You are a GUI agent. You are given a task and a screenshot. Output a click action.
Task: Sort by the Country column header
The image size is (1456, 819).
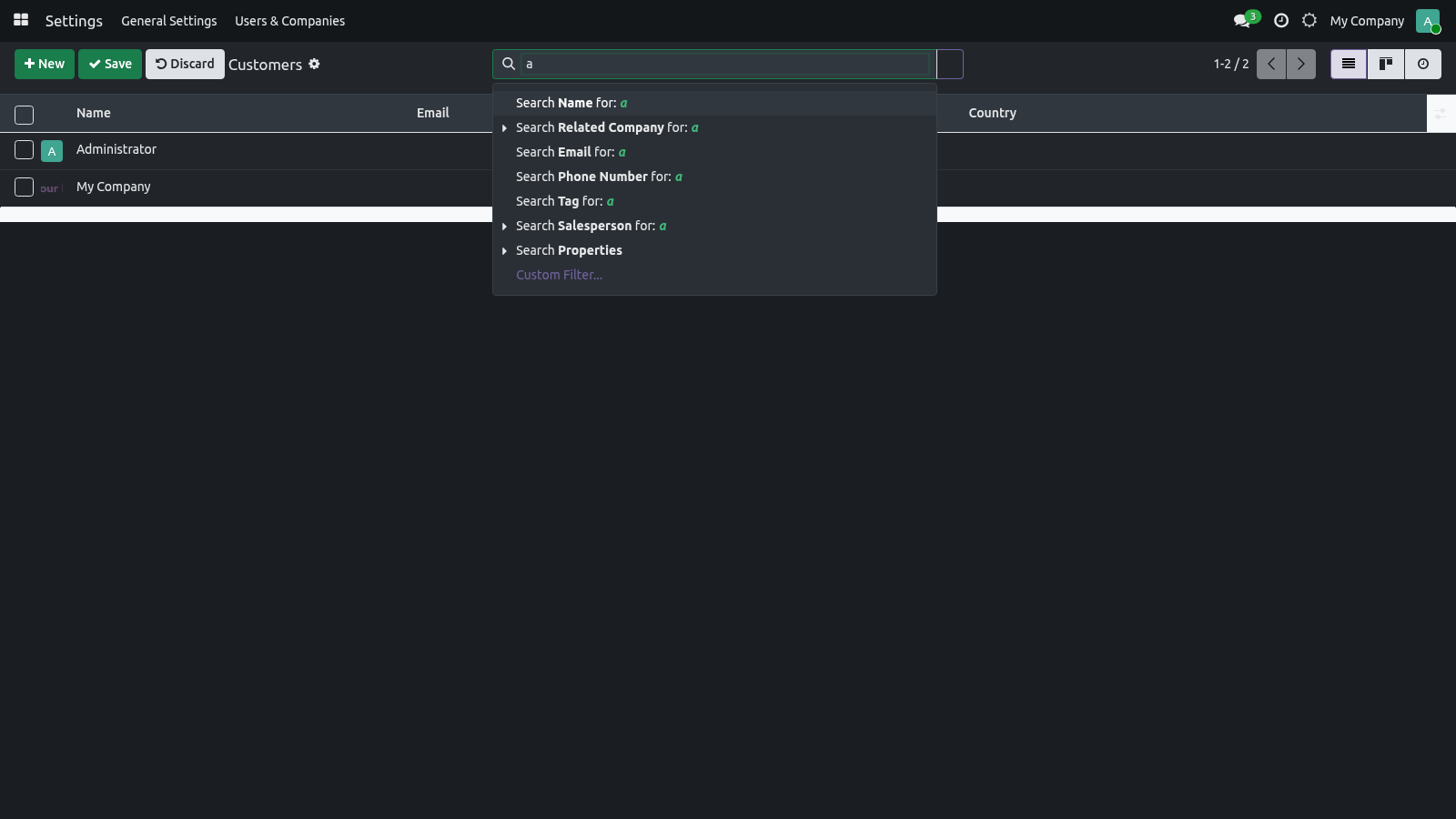click(x=992, y=113)
